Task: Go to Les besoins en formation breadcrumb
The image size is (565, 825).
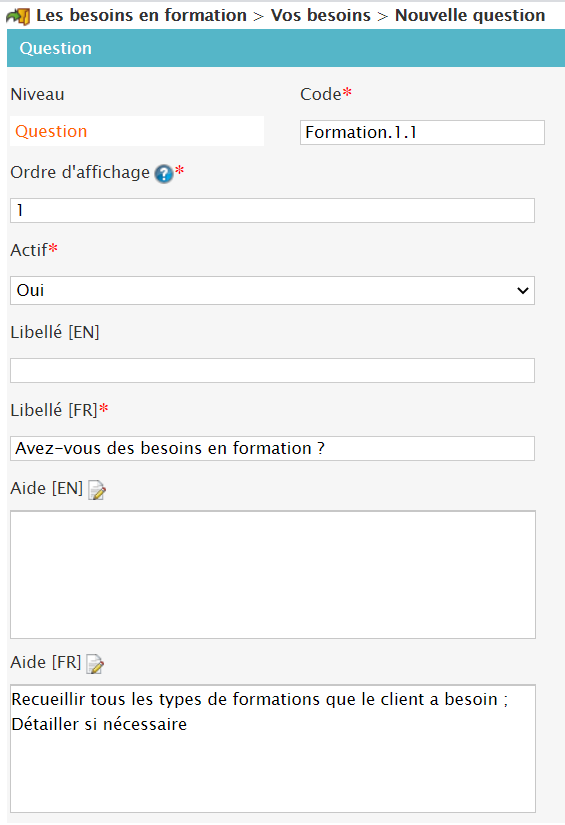Action: pos(142,16)
